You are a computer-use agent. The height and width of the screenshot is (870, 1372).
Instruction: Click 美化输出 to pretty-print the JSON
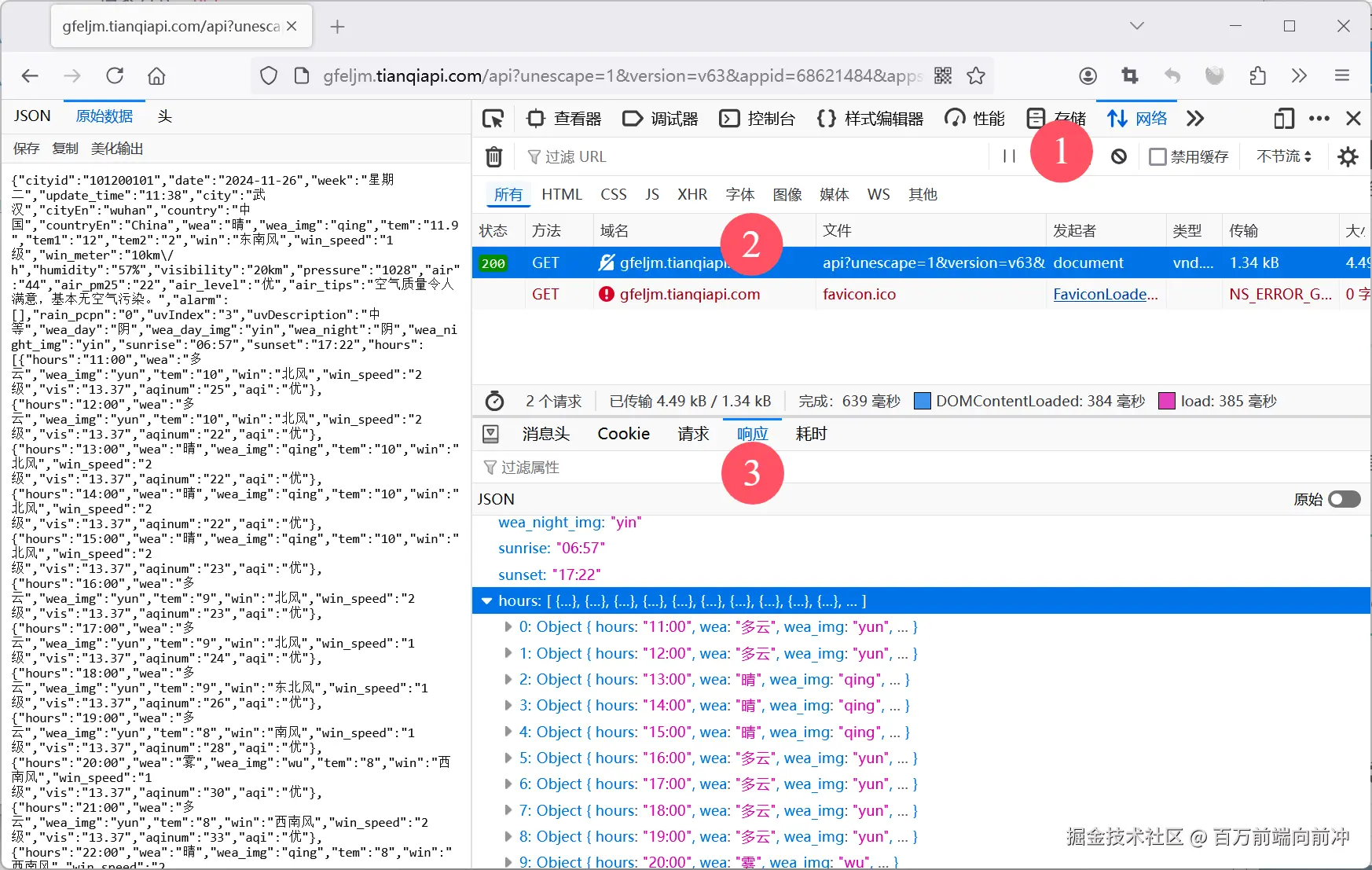118,148
